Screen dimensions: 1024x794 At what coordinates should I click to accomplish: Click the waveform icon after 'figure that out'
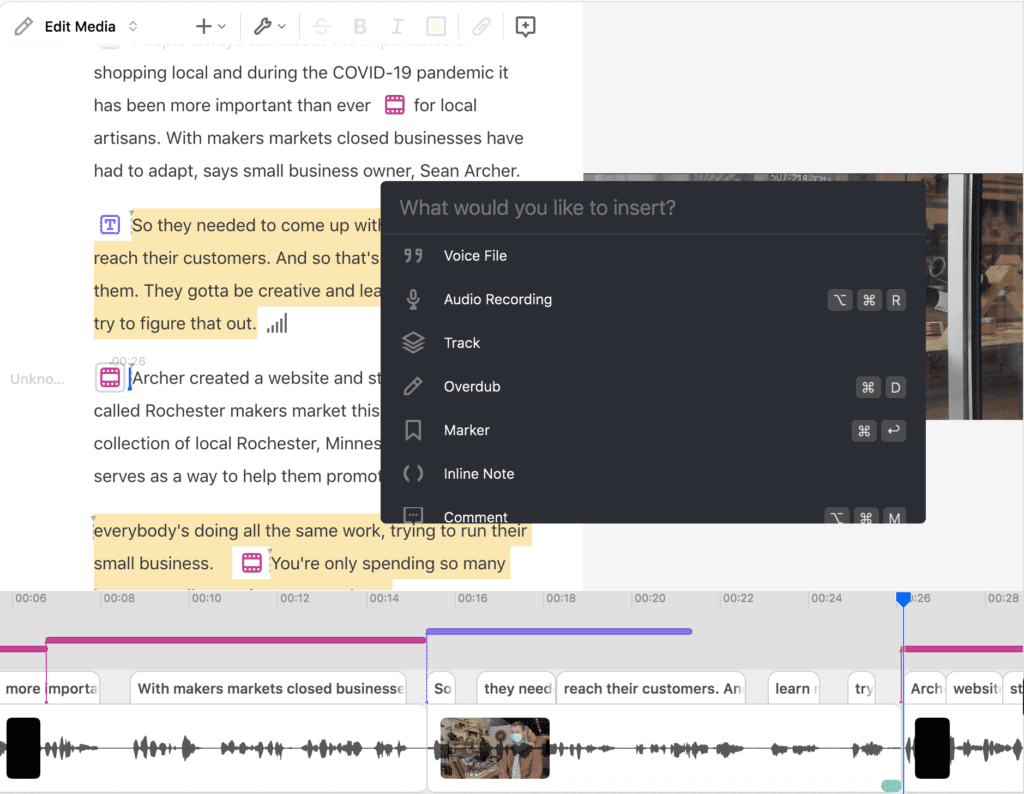[x=276, y=322]
